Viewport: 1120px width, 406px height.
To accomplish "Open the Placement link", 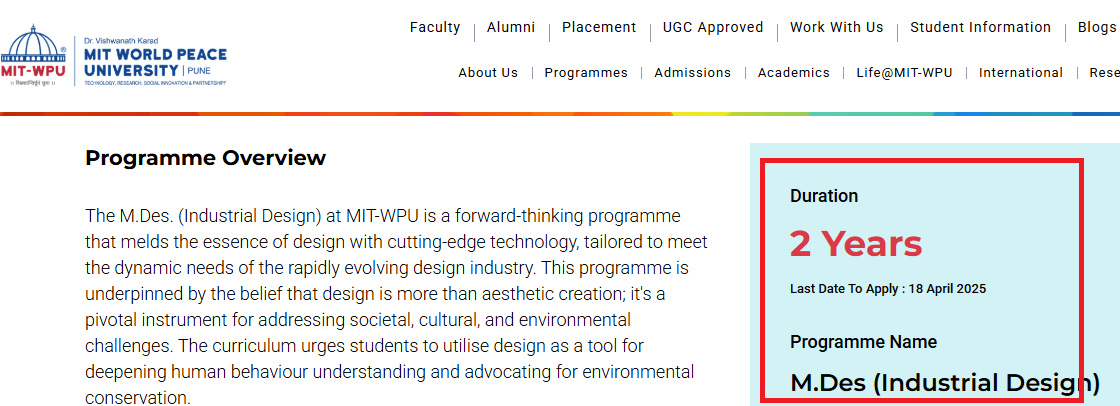I will tap(599, 28).
